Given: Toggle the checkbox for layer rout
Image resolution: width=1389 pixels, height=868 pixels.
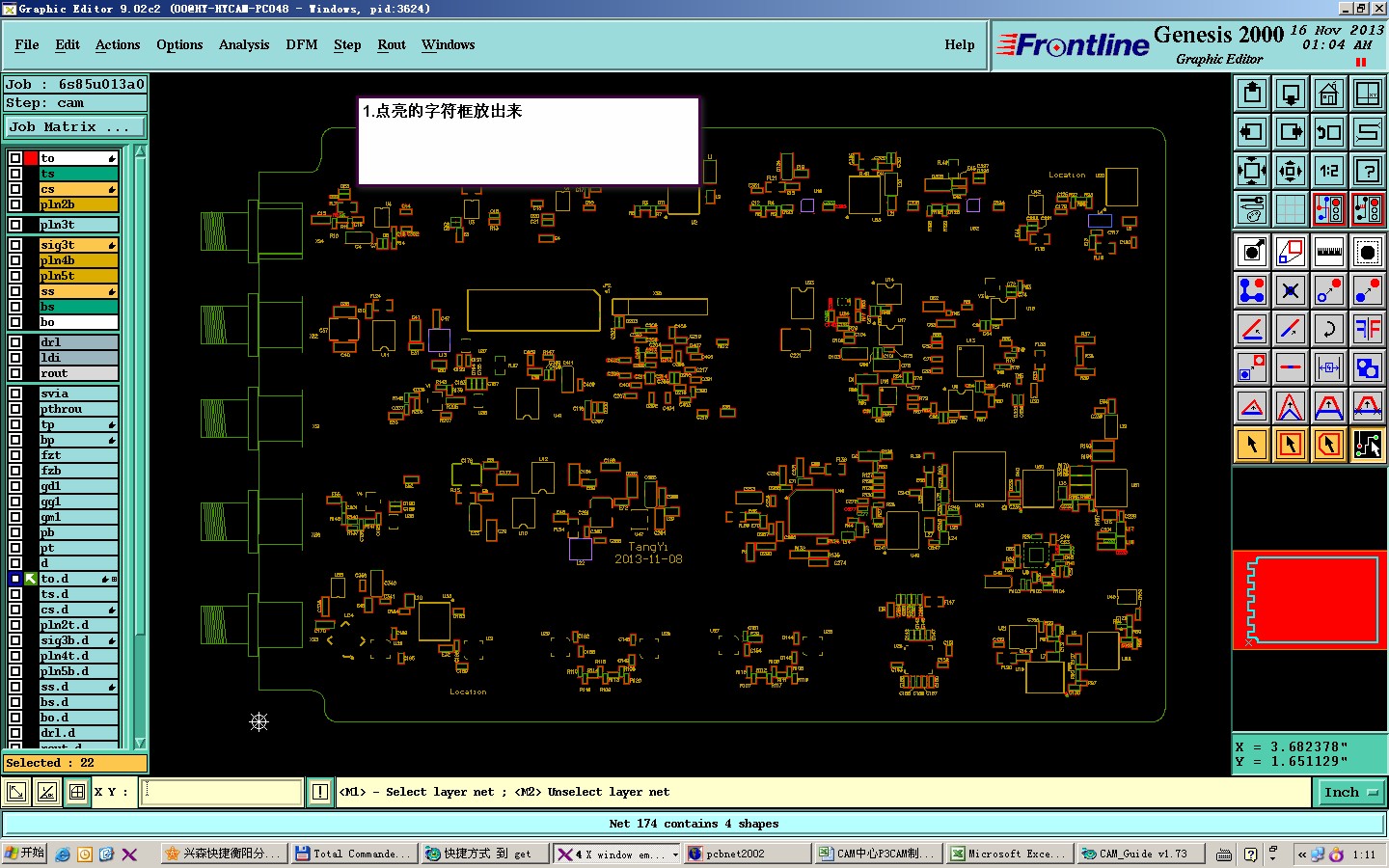Looking at the screenshot, I should click(15, 373).
